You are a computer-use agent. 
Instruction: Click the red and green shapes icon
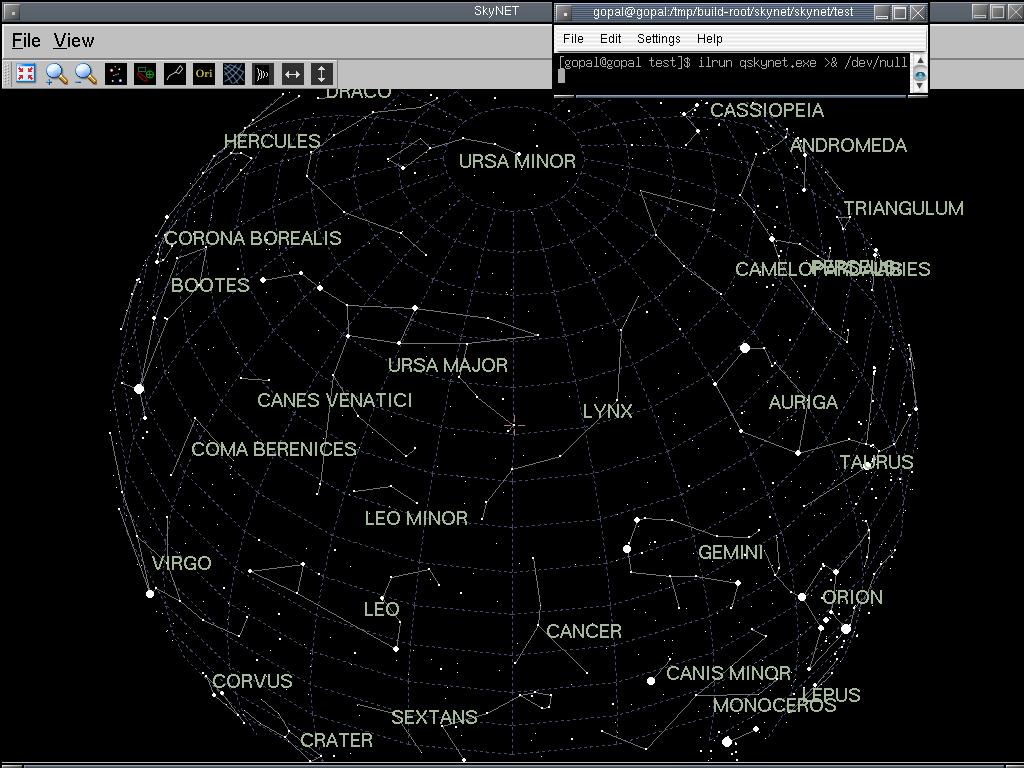[145, 74]
